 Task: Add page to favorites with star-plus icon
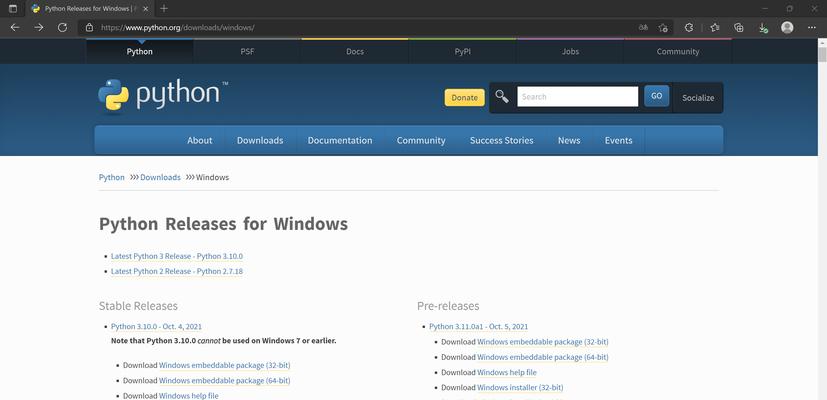tap(663, 27)
